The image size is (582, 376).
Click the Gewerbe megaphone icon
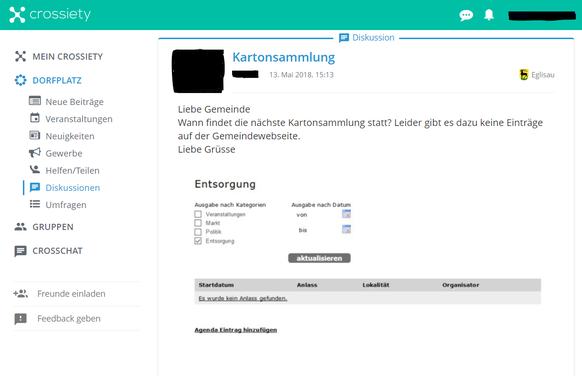tap(35, 153)
